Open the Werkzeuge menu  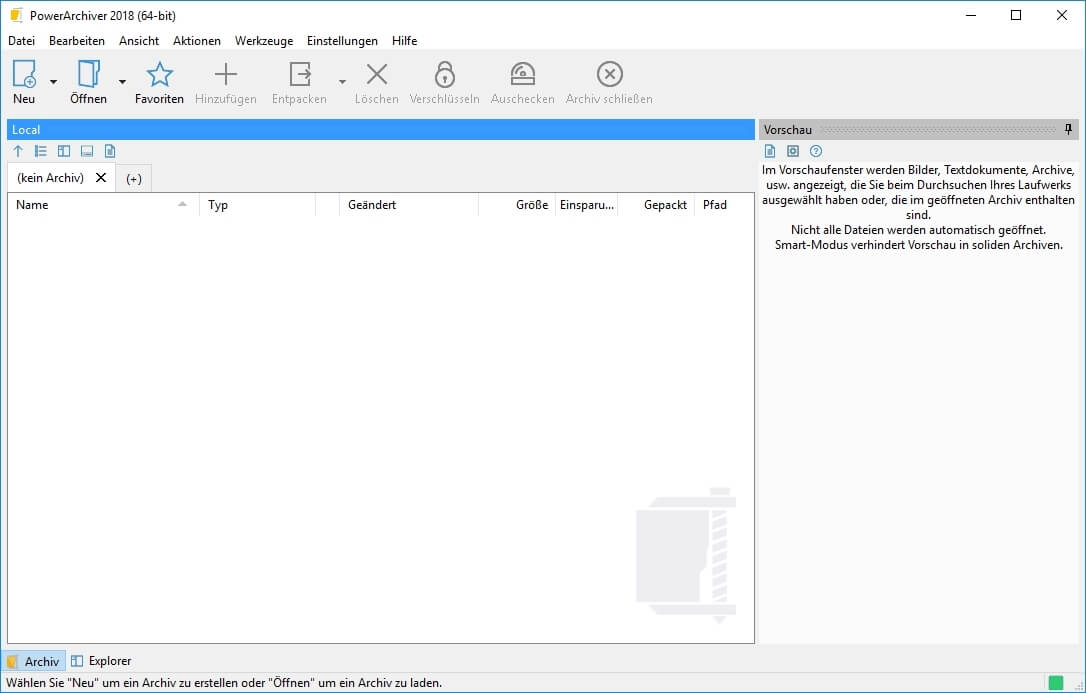point(264,41)
